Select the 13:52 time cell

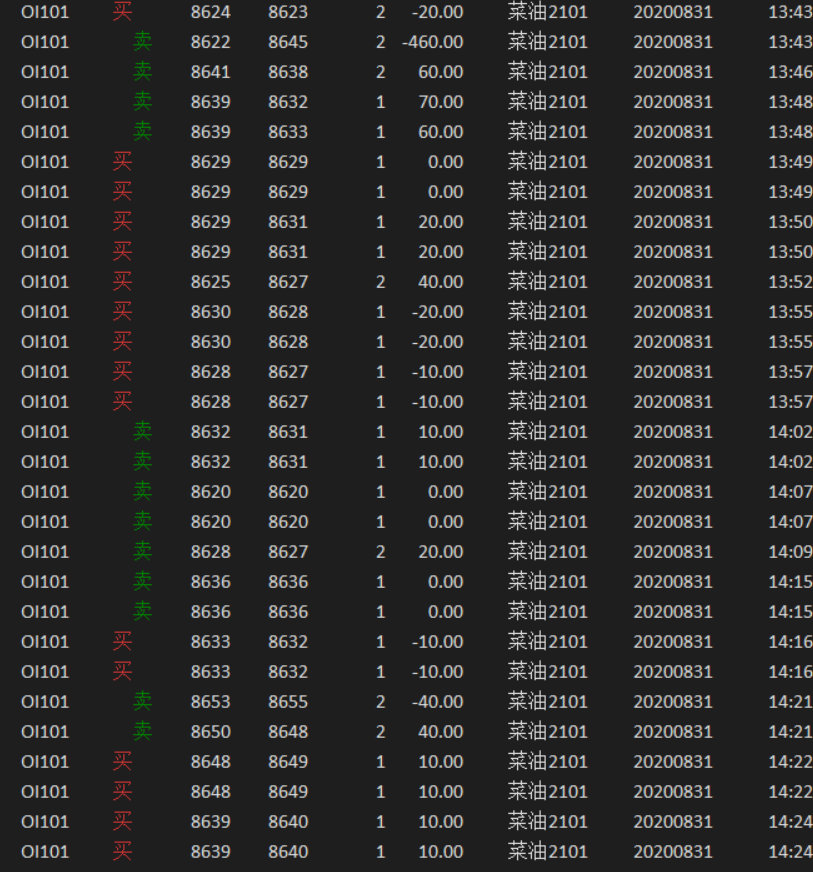click(x=790, y=282)
